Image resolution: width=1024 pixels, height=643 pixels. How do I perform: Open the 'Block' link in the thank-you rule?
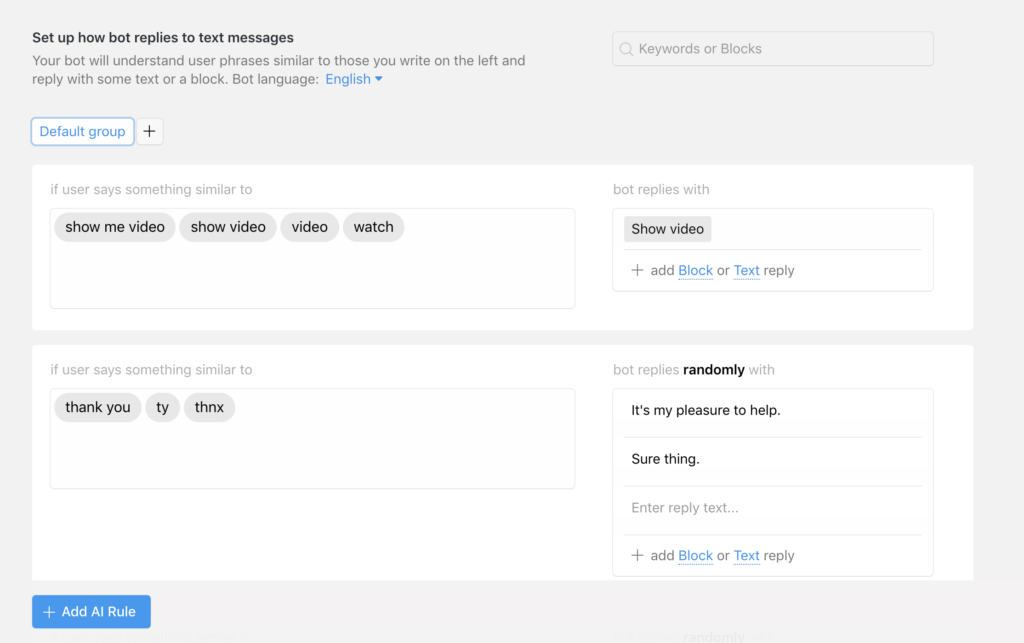click(x=695, y=555)
